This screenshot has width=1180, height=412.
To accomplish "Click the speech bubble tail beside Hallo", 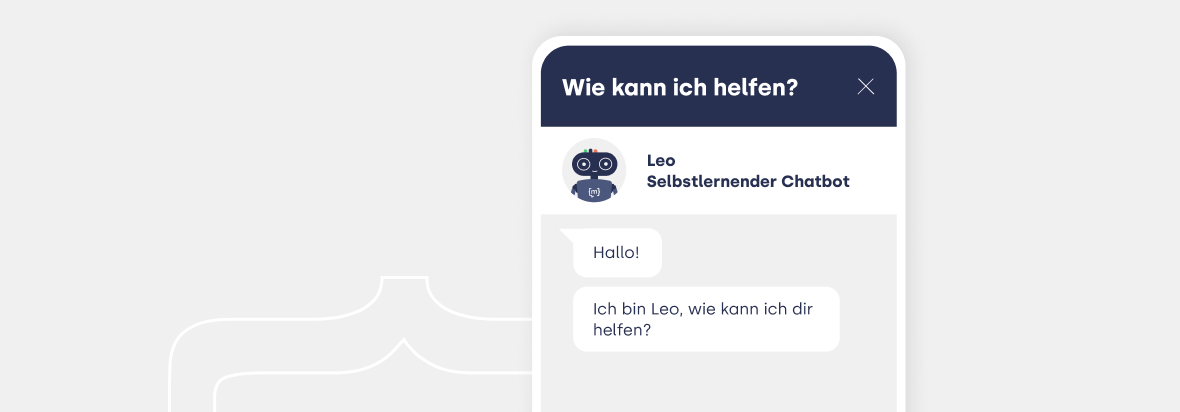I will click(568, 235).
